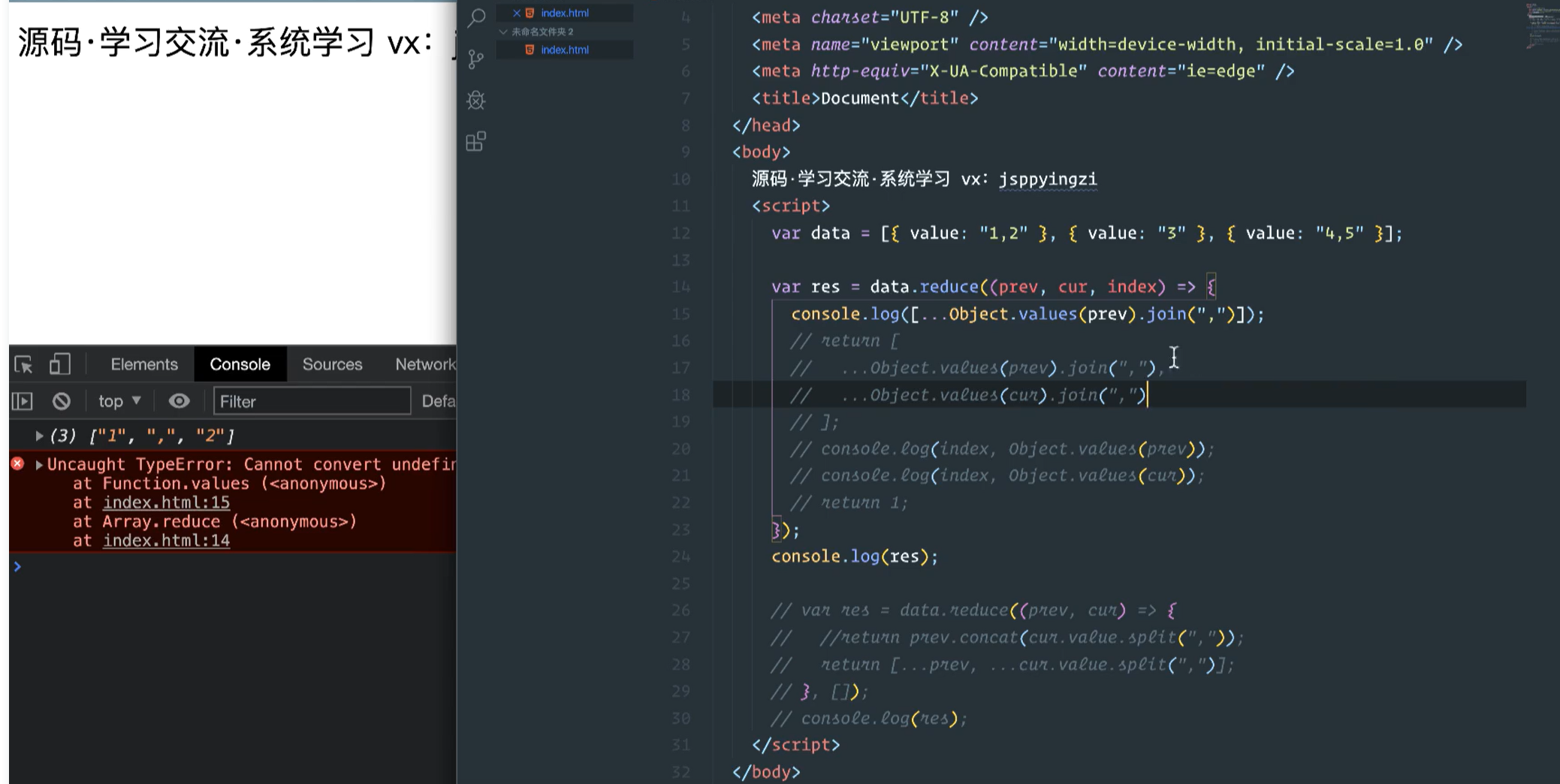The width and height of the screenshot is (1560, 784).
Task: Click the jsppyingzi text in editor
Action: 1048,179
